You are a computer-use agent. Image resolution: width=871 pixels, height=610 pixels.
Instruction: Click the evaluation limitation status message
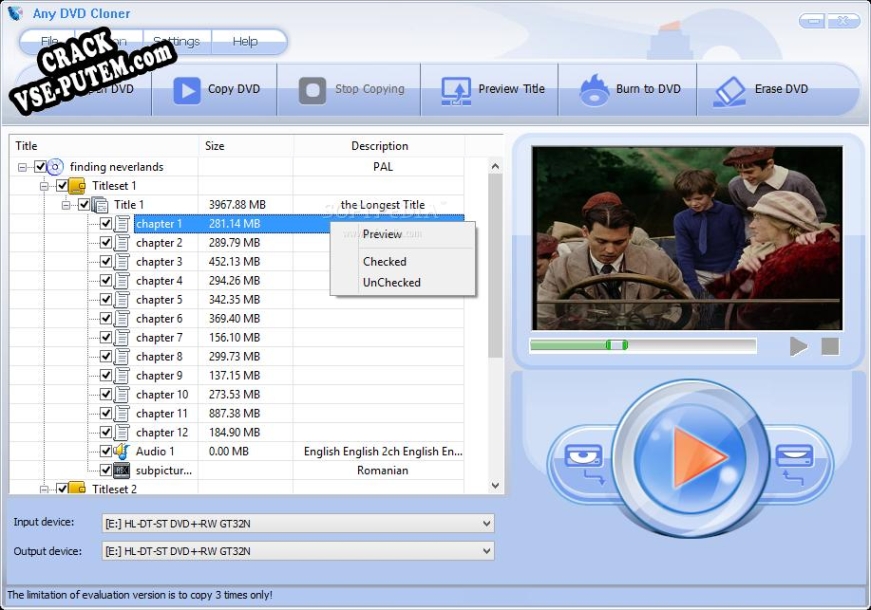coord(139,595)
